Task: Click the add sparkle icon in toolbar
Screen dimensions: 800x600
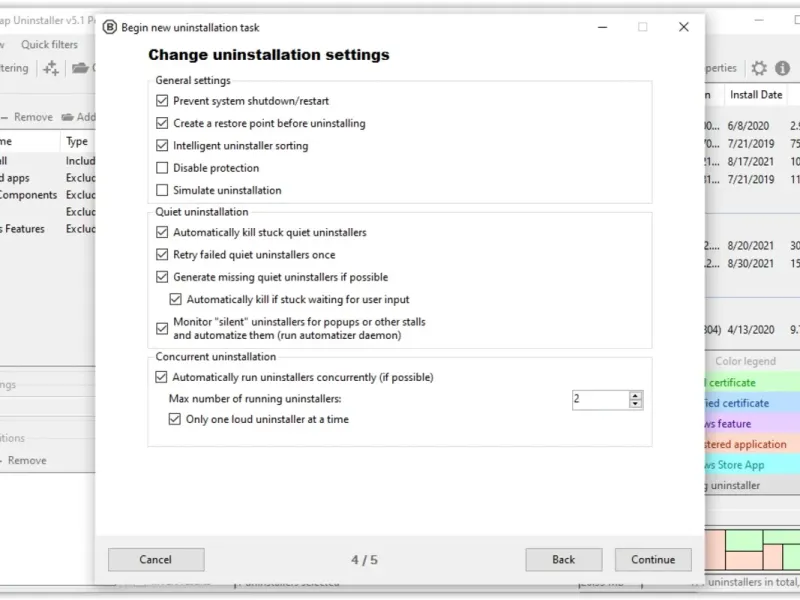Action: click(x=51, y=68)
